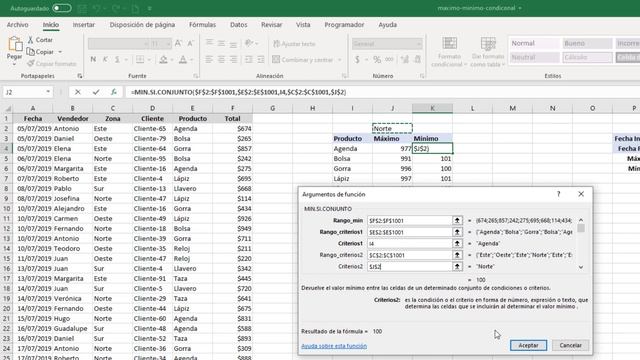Toggle the Autoguardado switch
Viewport: 640px width, 360px height.
(x=62, y=8)
